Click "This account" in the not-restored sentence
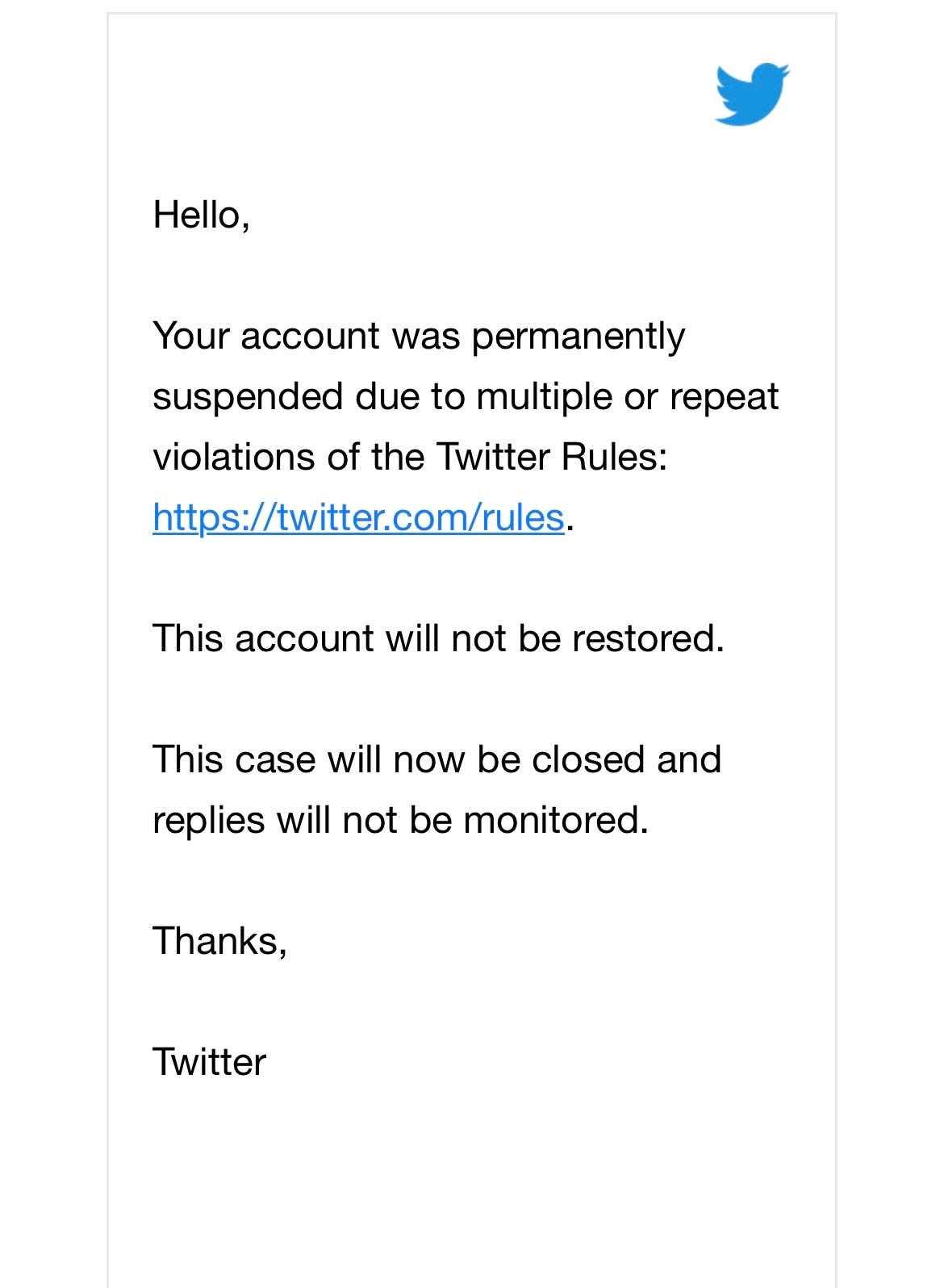944x1288 pixels. coord(263,638)
